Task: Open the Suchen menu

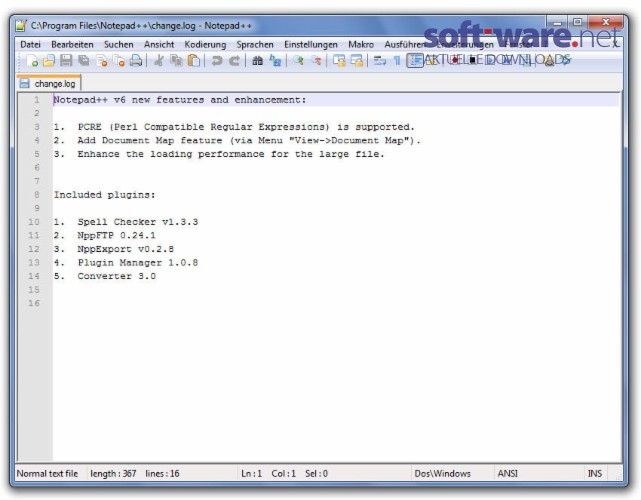Action: tap(119, 44)
